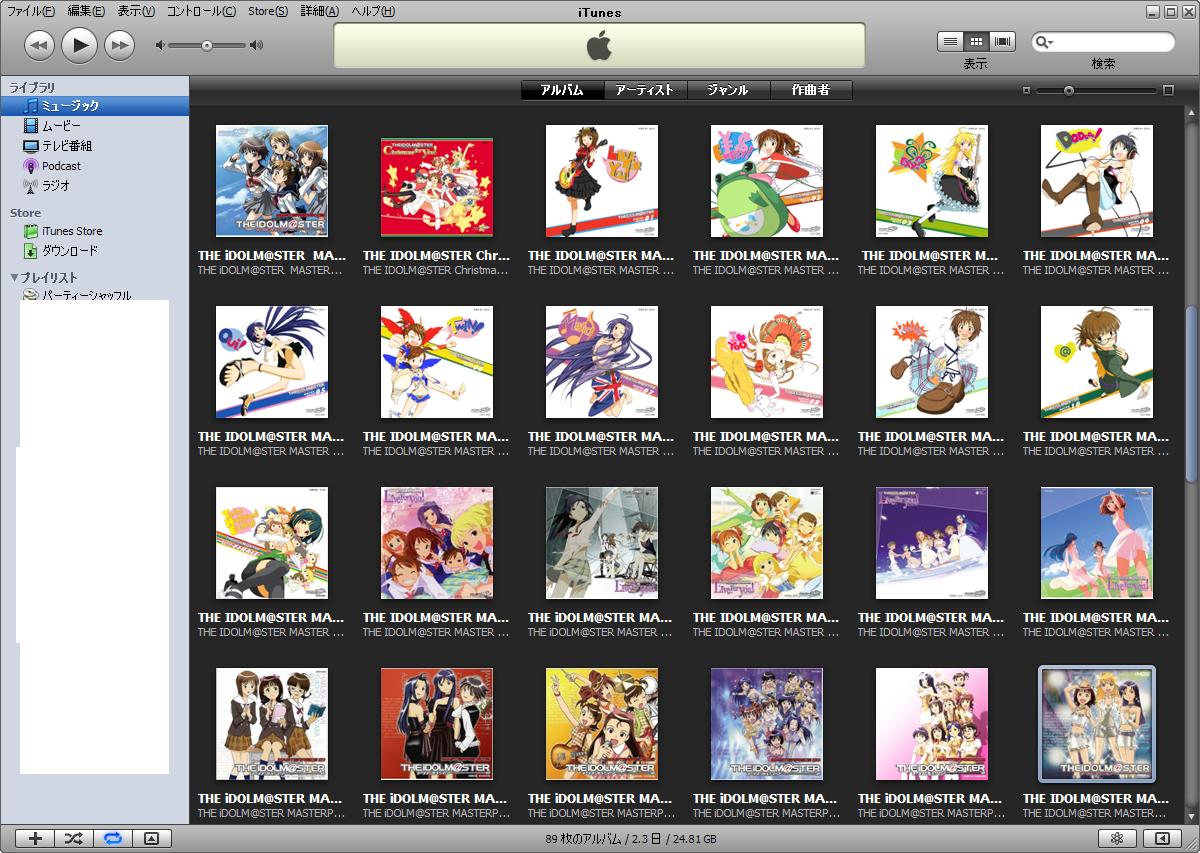
Task: Select ミュージック in the library
Action: click(x=95, y=106)
